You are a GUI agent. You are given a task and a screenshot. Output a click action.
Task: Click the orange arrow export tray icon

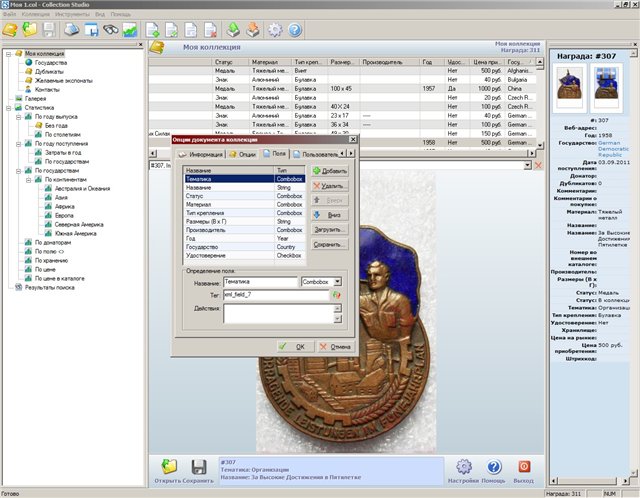253,30
